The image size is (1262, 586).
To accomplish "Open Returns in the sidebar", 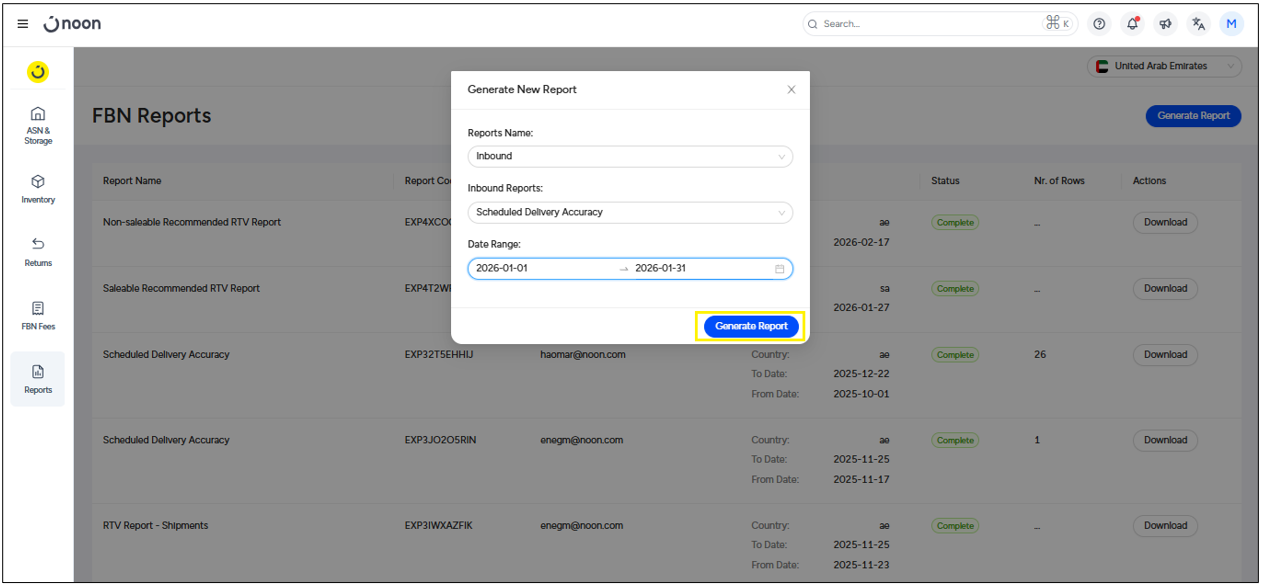I will [x=38, y=251].
